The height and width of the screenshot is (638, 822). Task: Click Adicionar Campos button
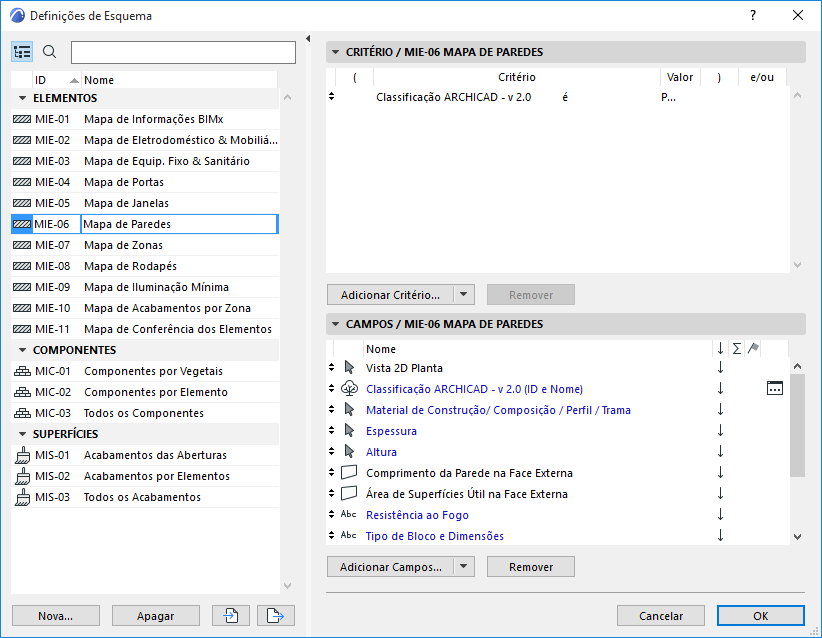point(391,567)
